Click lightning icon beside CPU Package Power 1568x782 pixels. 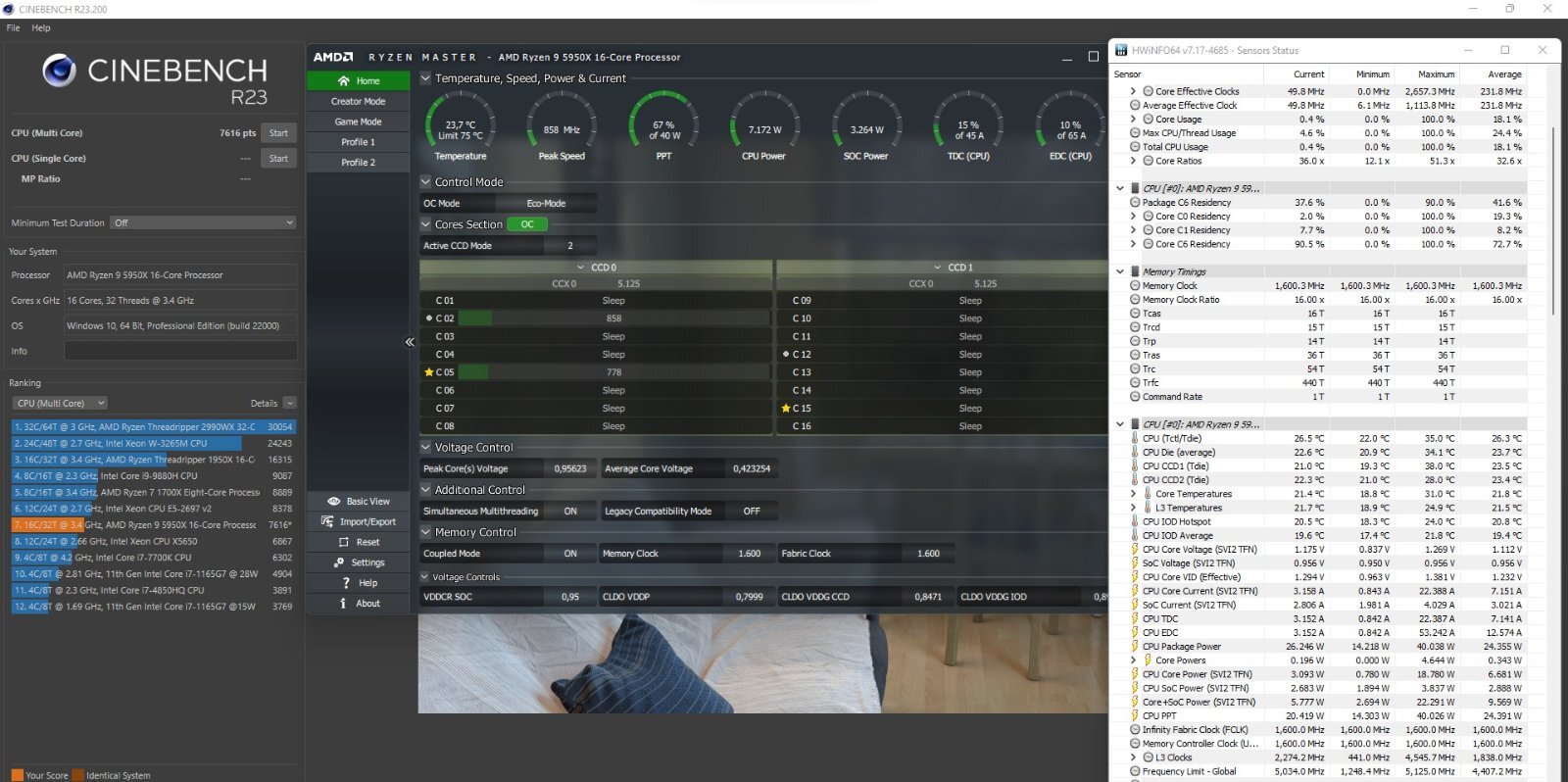(1135, 647)
